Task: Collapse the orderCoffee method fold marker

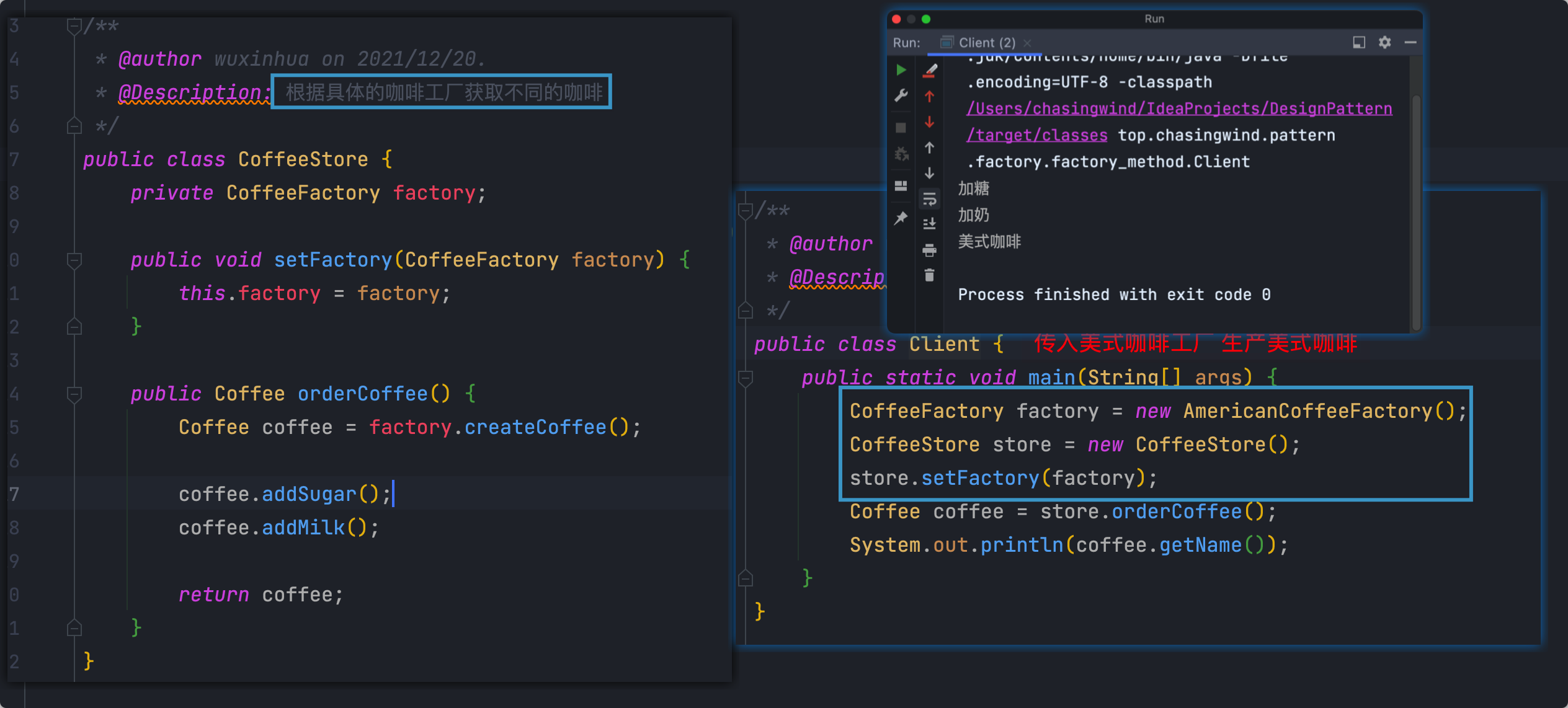Action: [74, 394]
